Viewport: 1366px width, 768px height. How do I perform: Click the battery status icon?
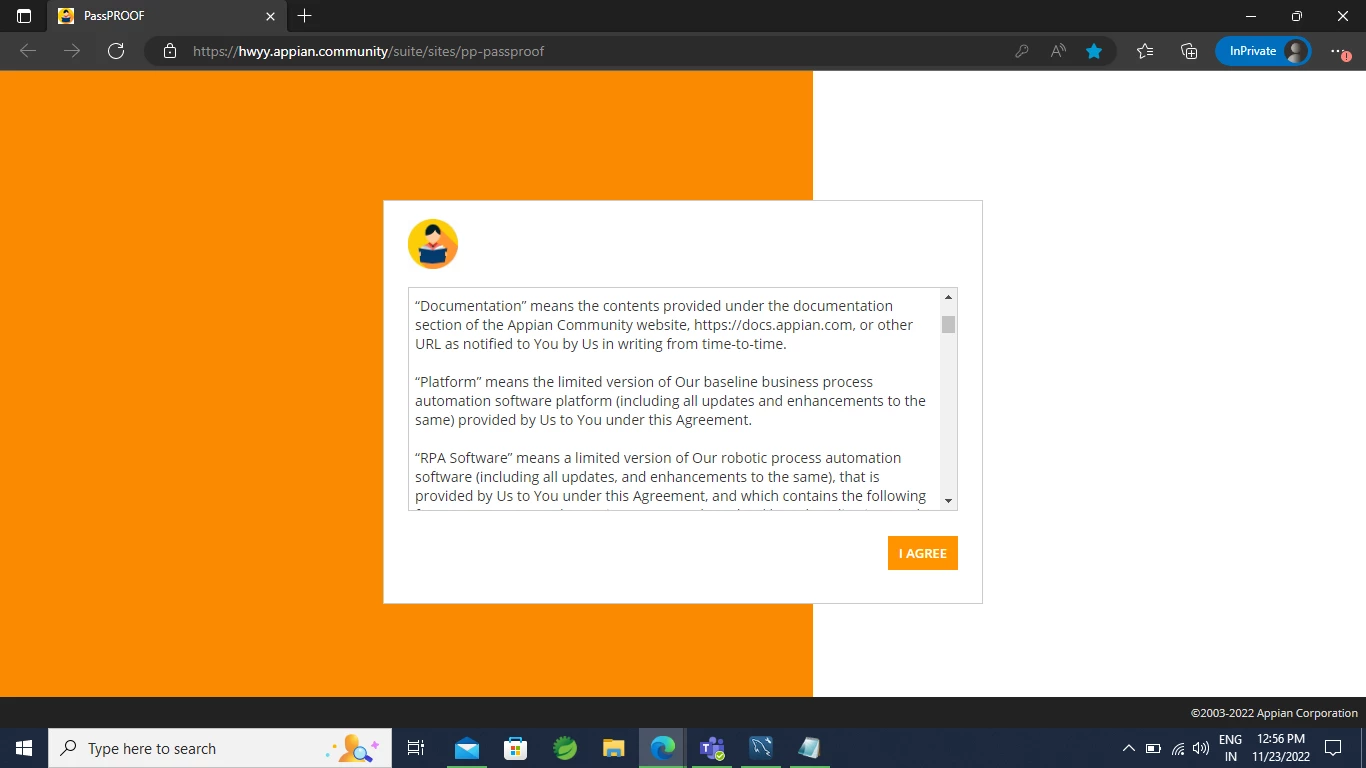click(x=1153, y=748)
